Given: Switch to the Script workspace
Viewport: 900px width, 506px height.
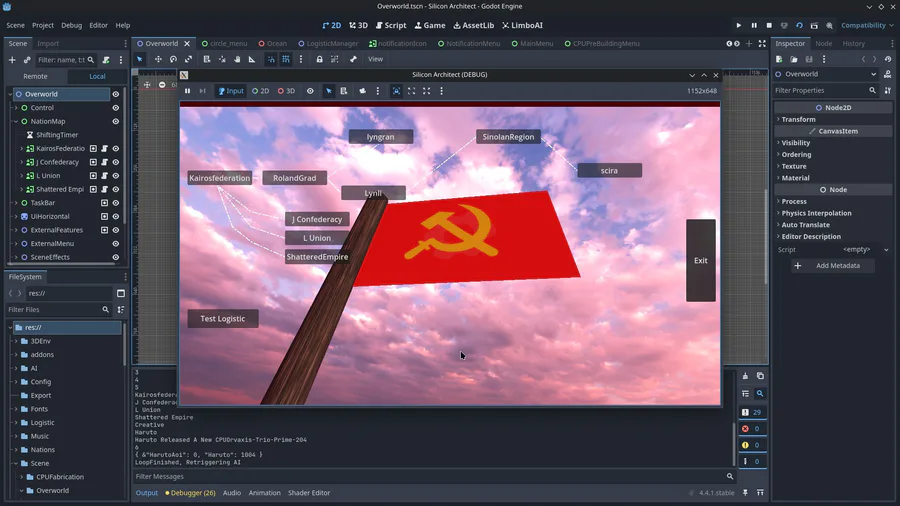Looking at the screenshot, I should [391, 25].
